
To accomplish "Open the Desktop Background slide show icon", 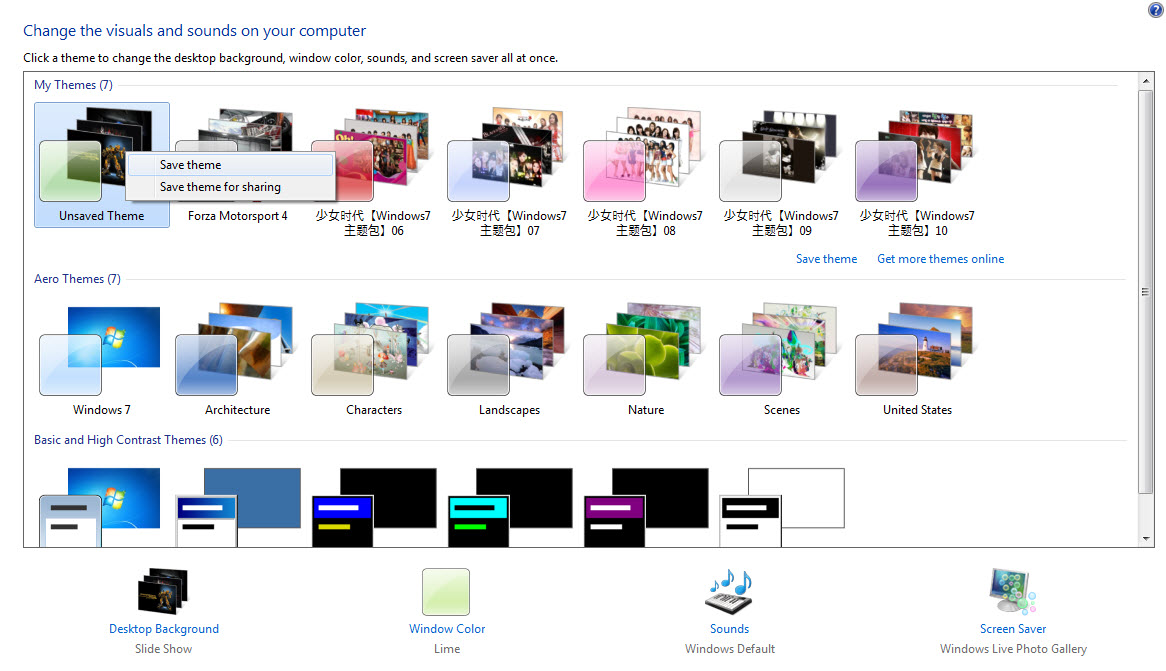I will 163,592.
